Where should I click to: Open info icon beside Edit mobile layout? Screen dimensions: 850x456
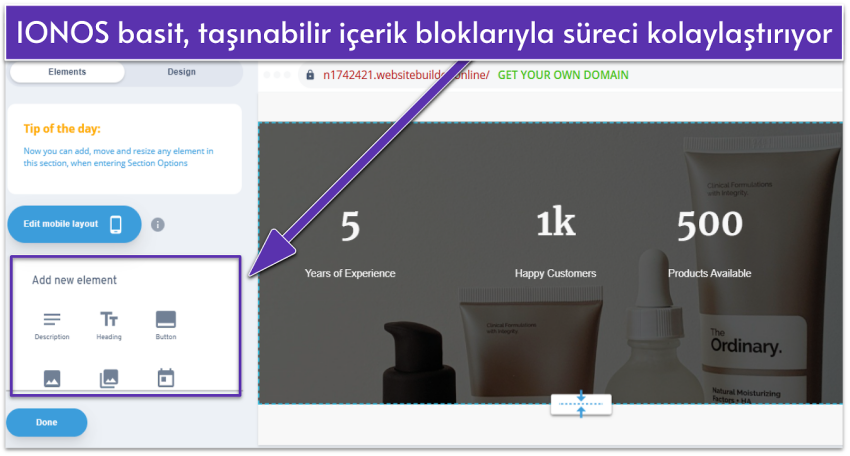point(158,224)
